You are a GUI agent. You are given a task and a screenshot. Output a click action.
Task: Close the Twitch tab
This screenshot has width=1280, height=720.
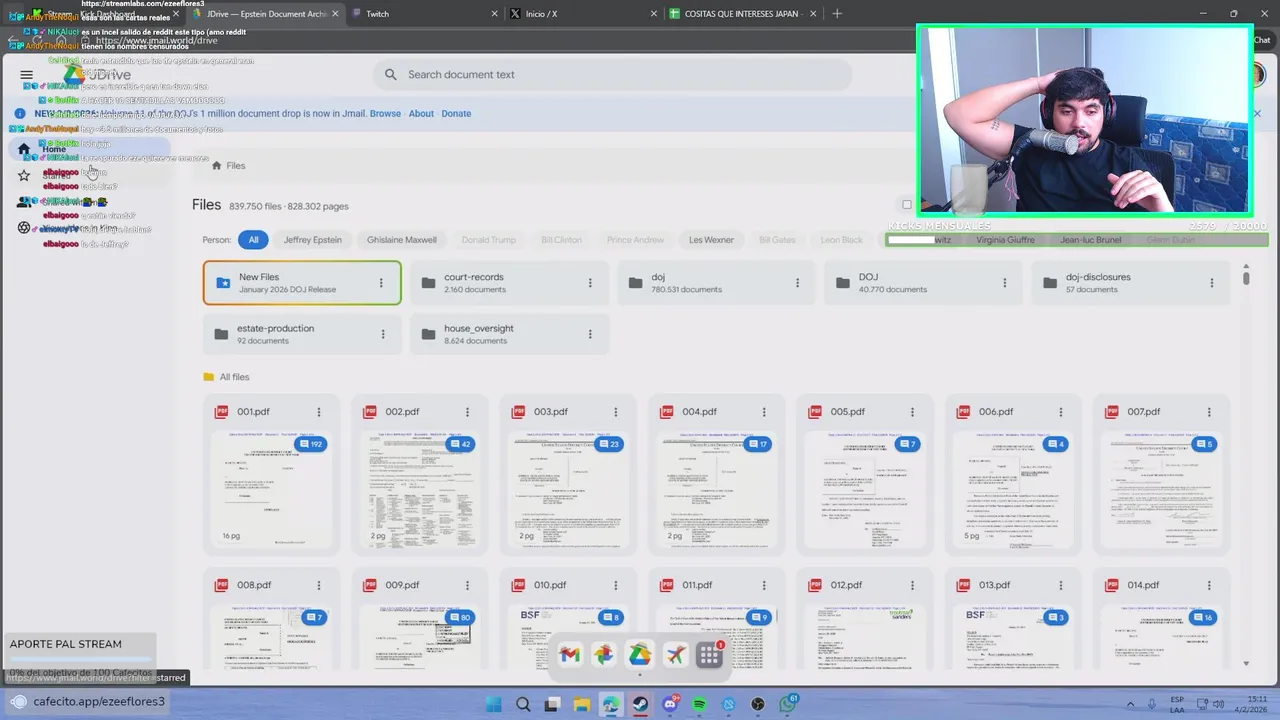[494, 14]
